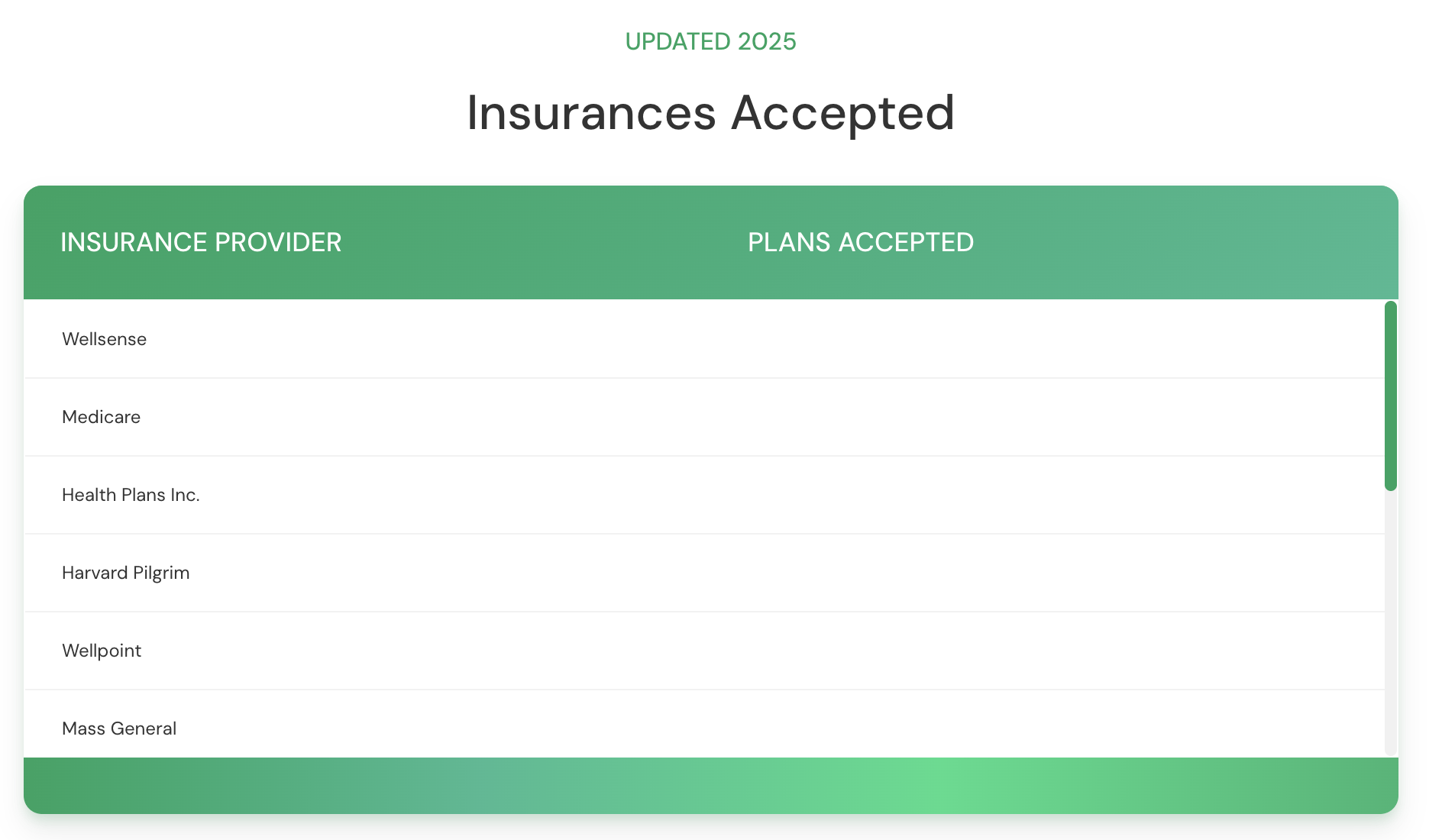Select the Mass General entry
1442x840 pixels.
click(x=119, y=729)
